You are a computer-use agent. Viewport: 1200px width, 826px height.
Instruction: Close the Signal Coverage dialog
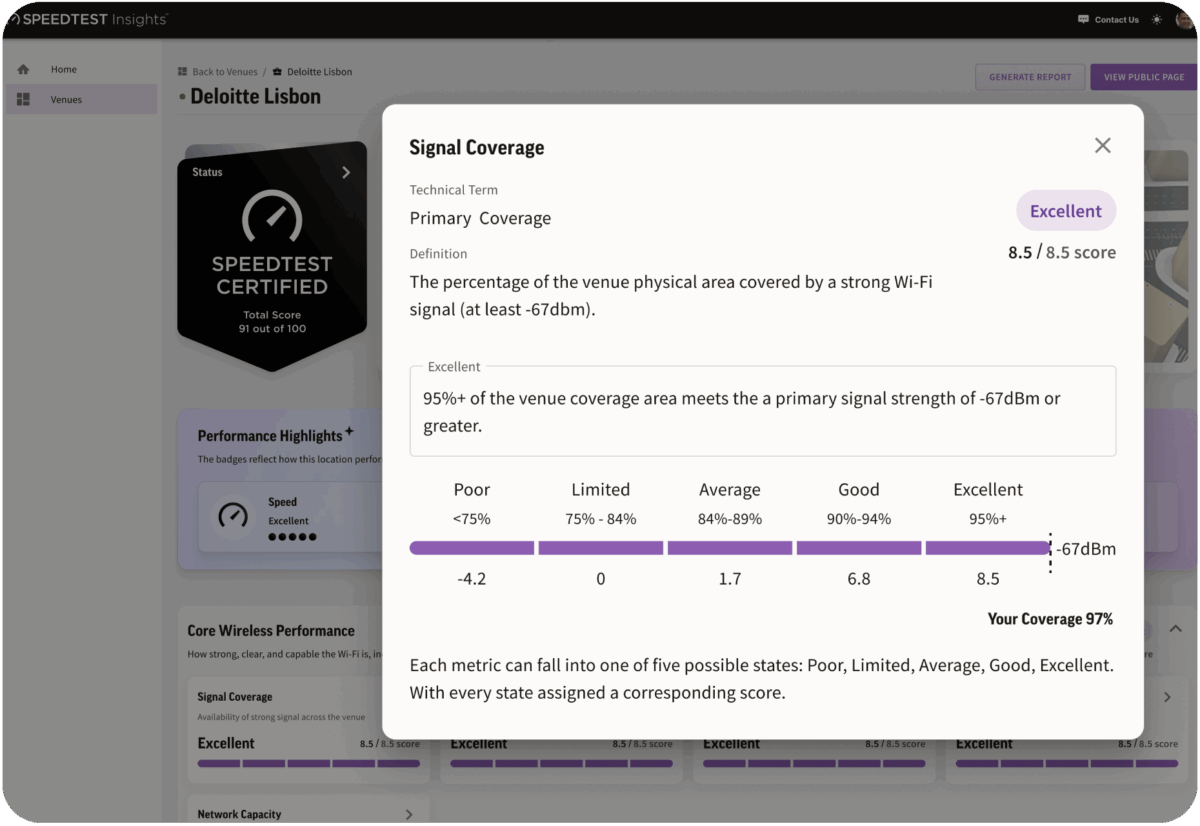[1102, 146]
